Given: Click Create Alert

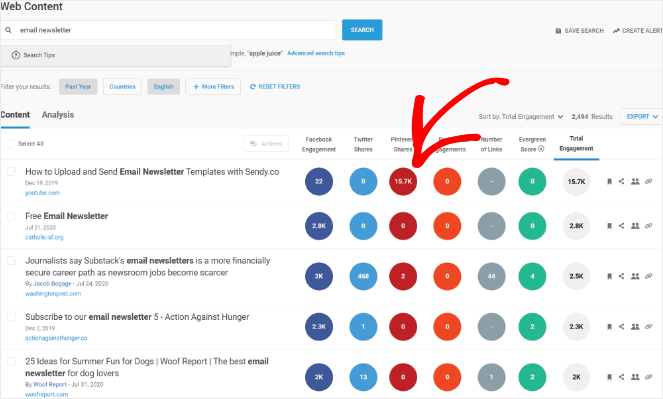Looking at the screenshot, I should coord(638,31).
